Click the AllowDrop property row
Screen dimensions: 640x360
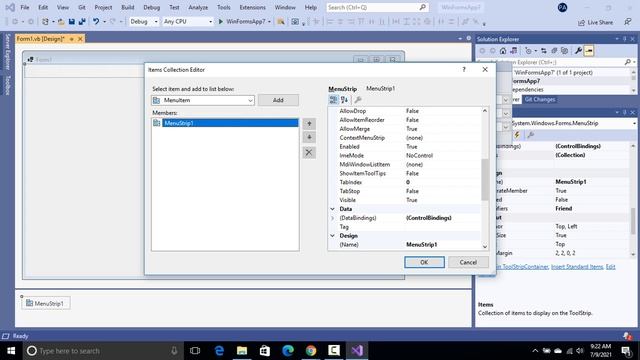pos(404,111)
